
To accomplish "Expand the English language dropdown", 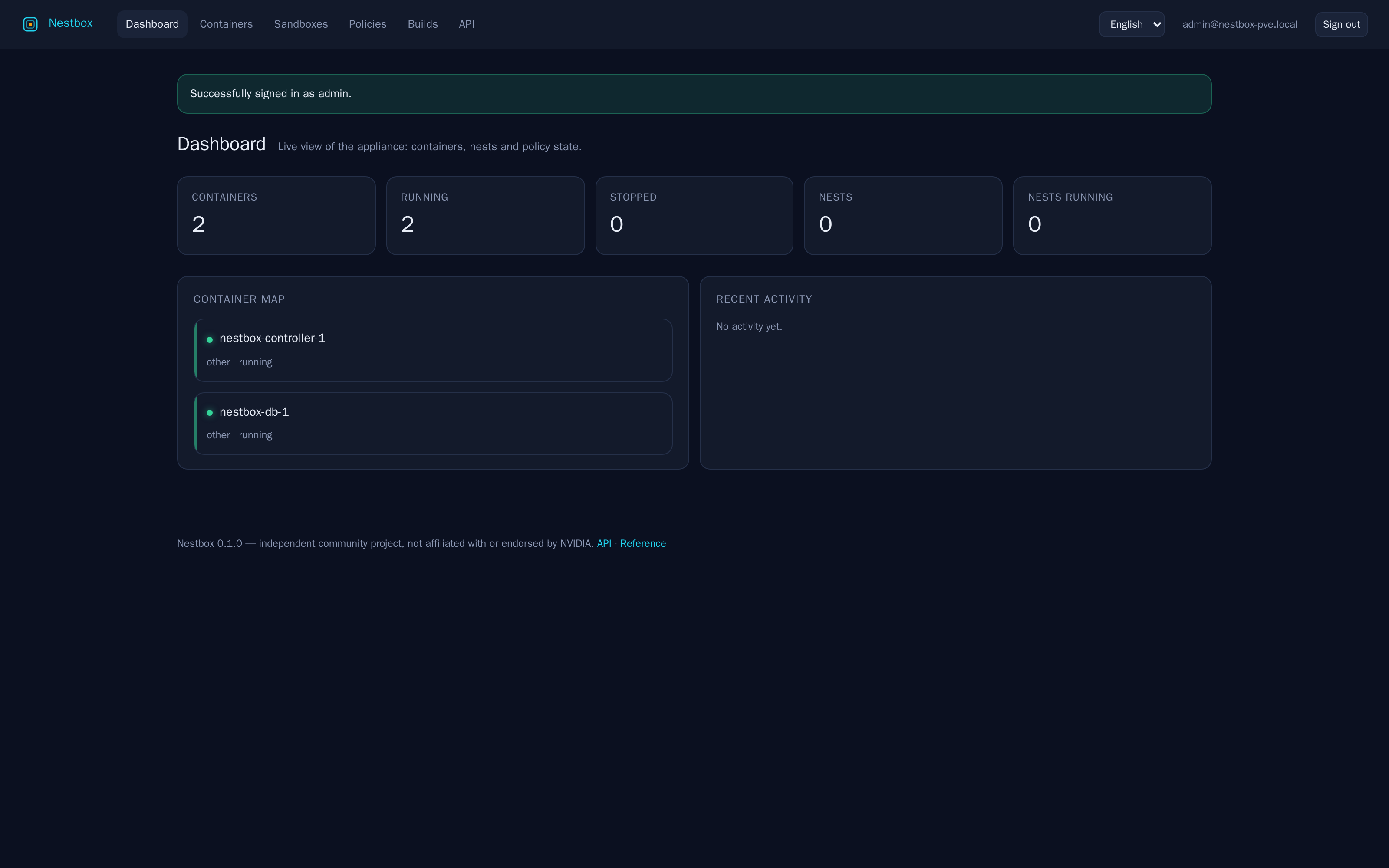I will click(x=1132, y=24).
